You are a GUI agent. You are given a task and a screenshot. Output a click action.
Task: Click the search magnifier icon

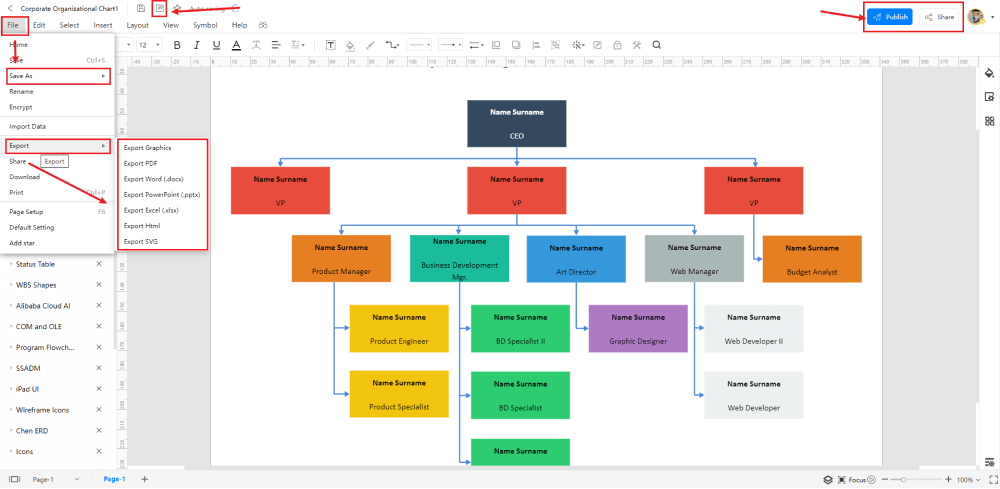click(x=656, y=45)
